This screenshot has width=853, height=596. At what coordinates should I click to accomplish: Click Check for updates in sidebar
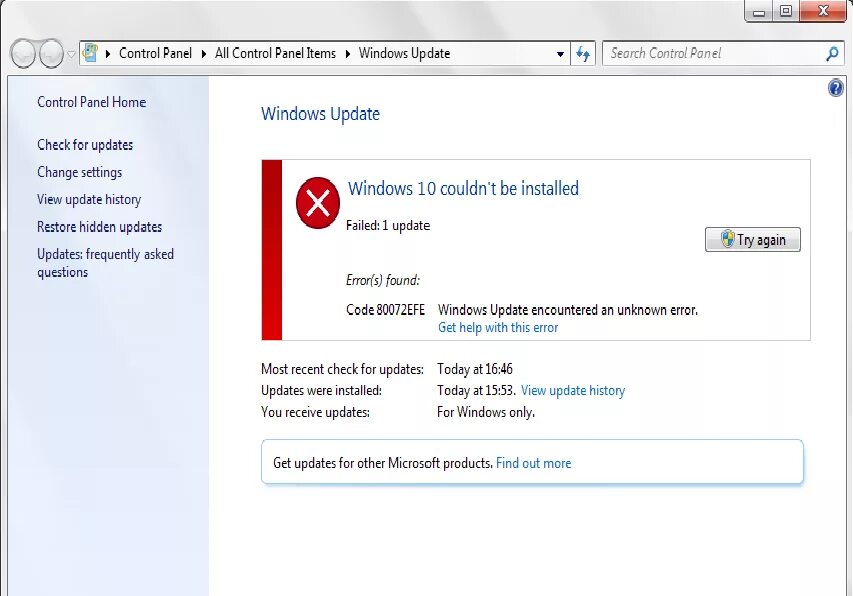coord(85,145)
